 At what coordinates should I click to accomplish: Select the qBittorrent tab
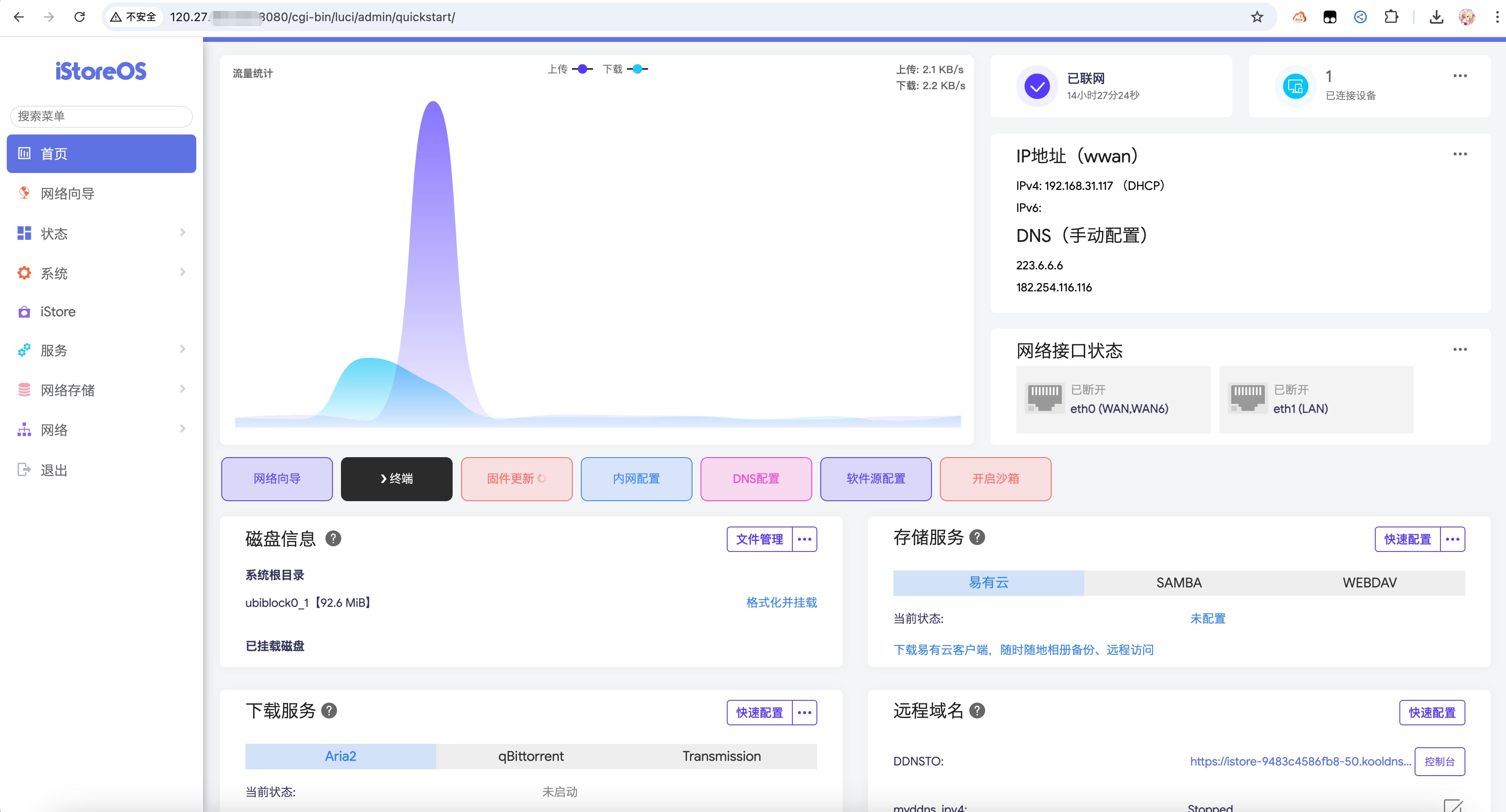[530, 756]
